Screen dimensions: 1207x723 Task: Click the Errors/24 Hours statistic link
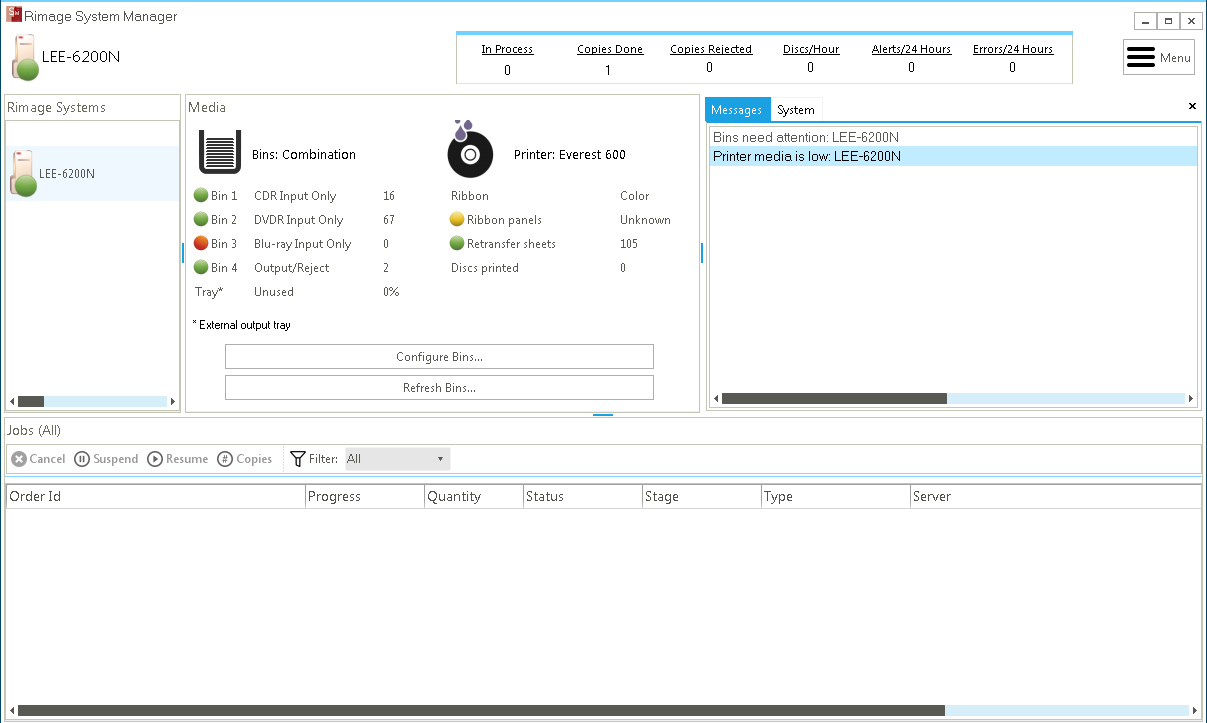tap(1013, 49)
